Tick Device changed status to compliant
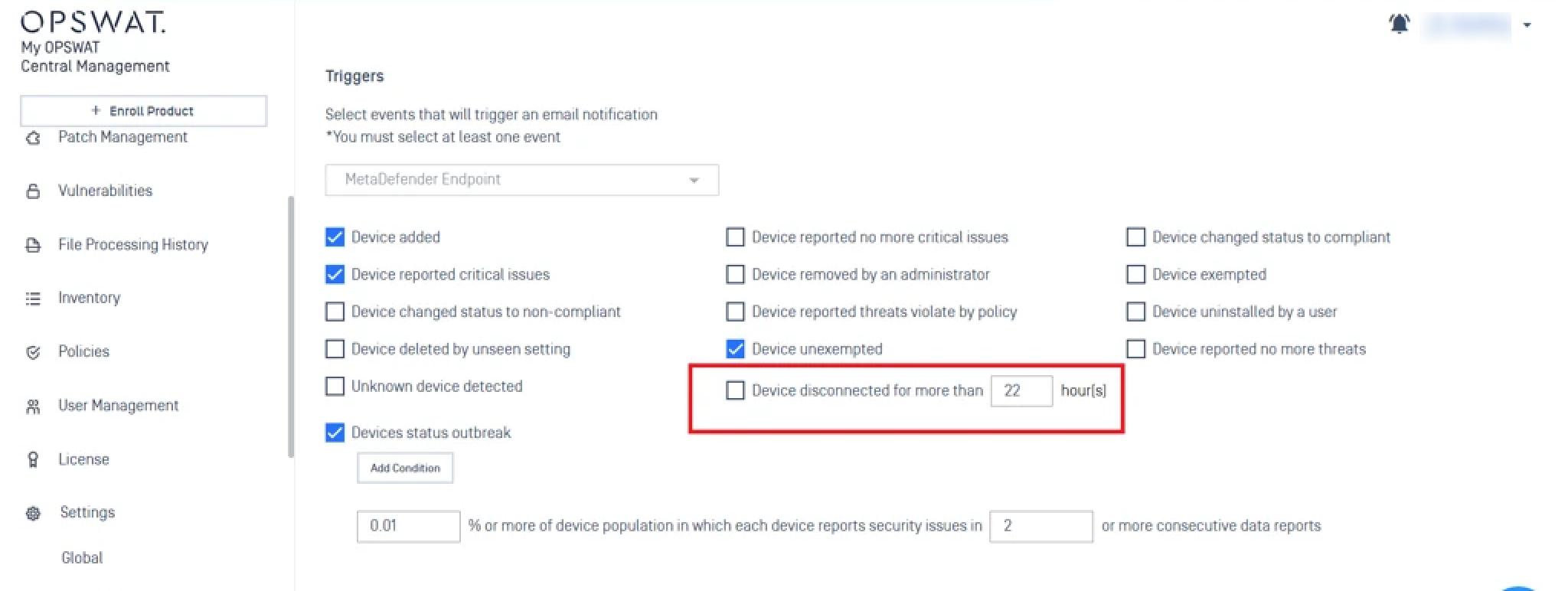1568x591 pixels. click(x=1135, y=237)
